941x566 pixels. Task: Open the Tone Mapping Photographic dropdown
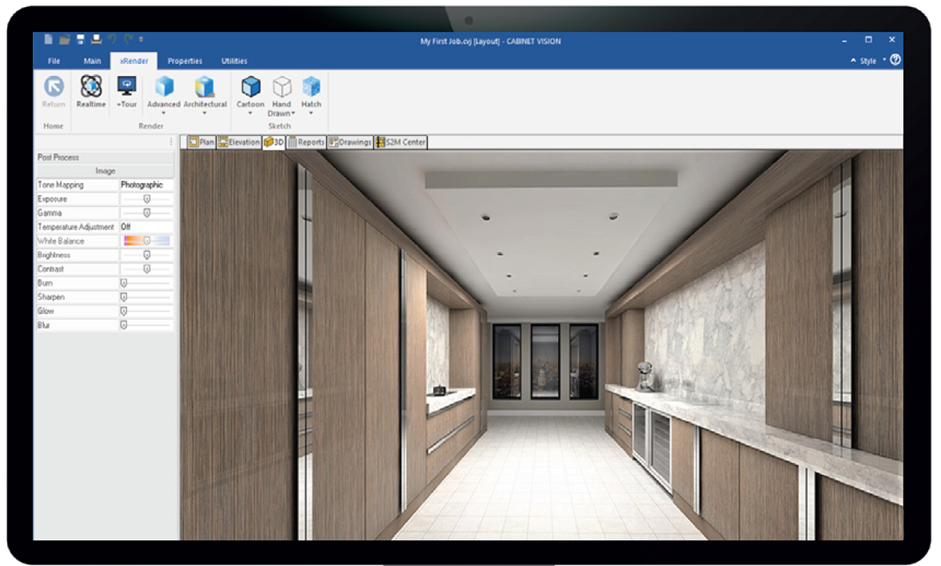[x=146, y=185]
